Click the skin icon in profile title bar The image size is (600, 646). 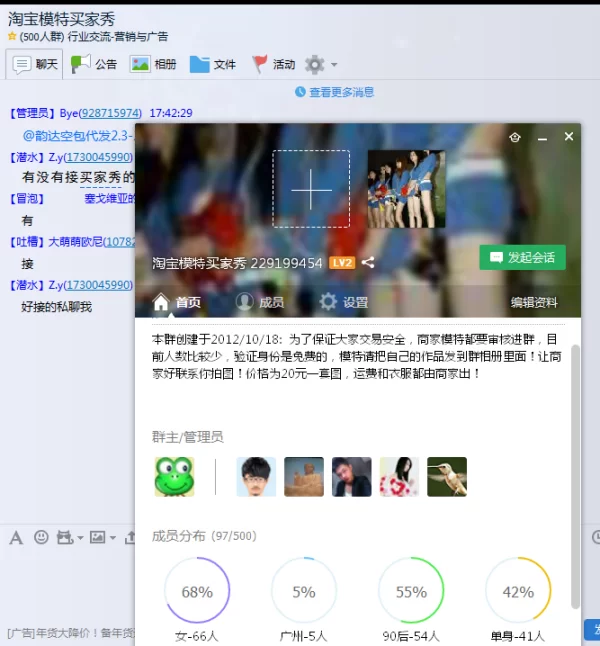pyautogui.click(x=515, y=137)
